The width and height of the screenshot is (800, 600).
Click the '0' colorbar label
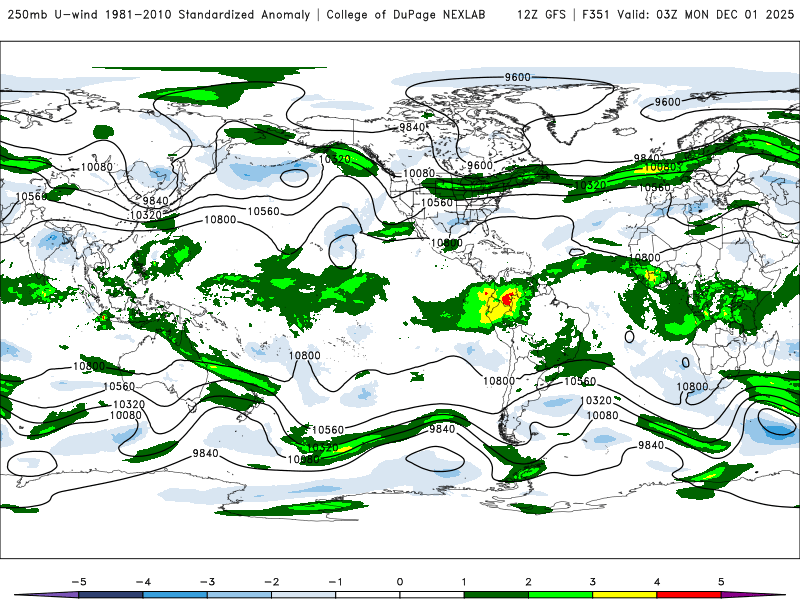400,582
